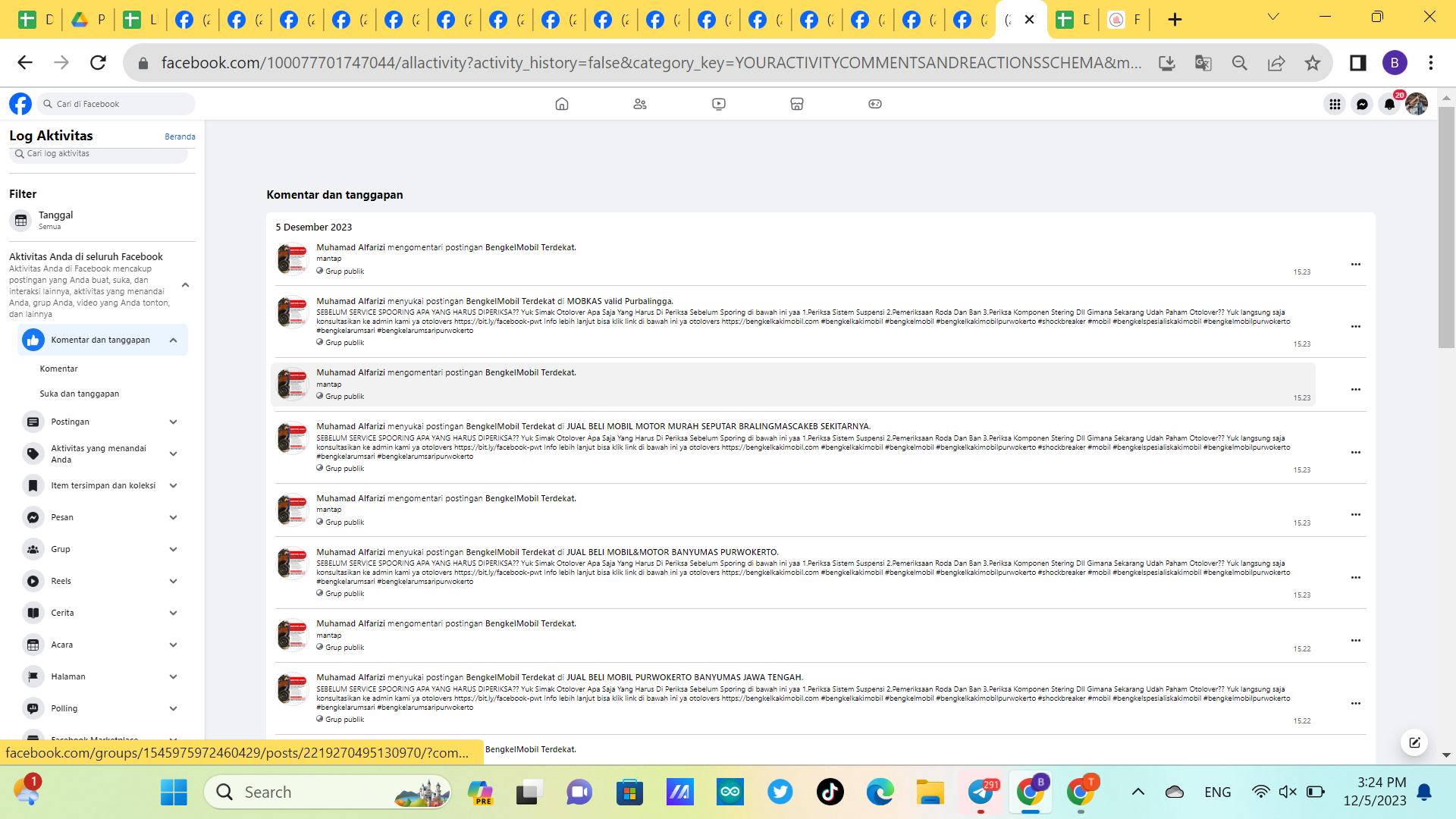Open the tab search dropdown in Chrome
Screen dimensions: 1456x819
(x=1273, y=17)
